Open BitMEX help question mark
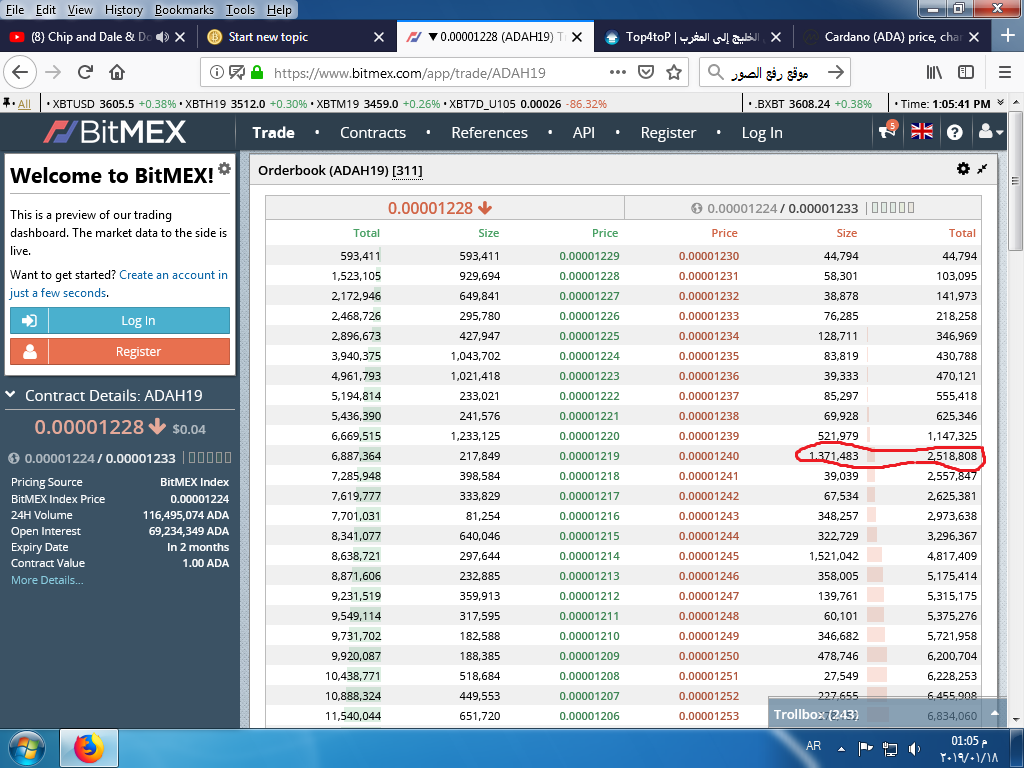 pyautogui.click(x=954, y=133)
